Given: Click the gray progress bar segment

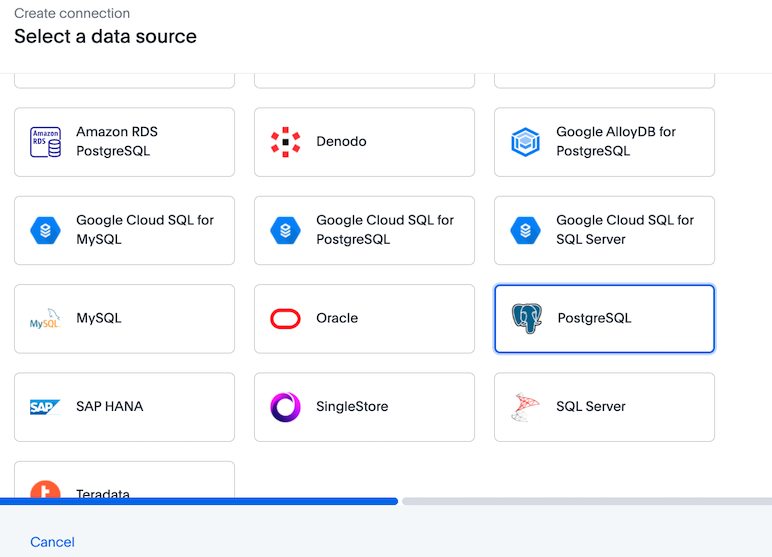Looking at the screenshot, I should point(587,501).
